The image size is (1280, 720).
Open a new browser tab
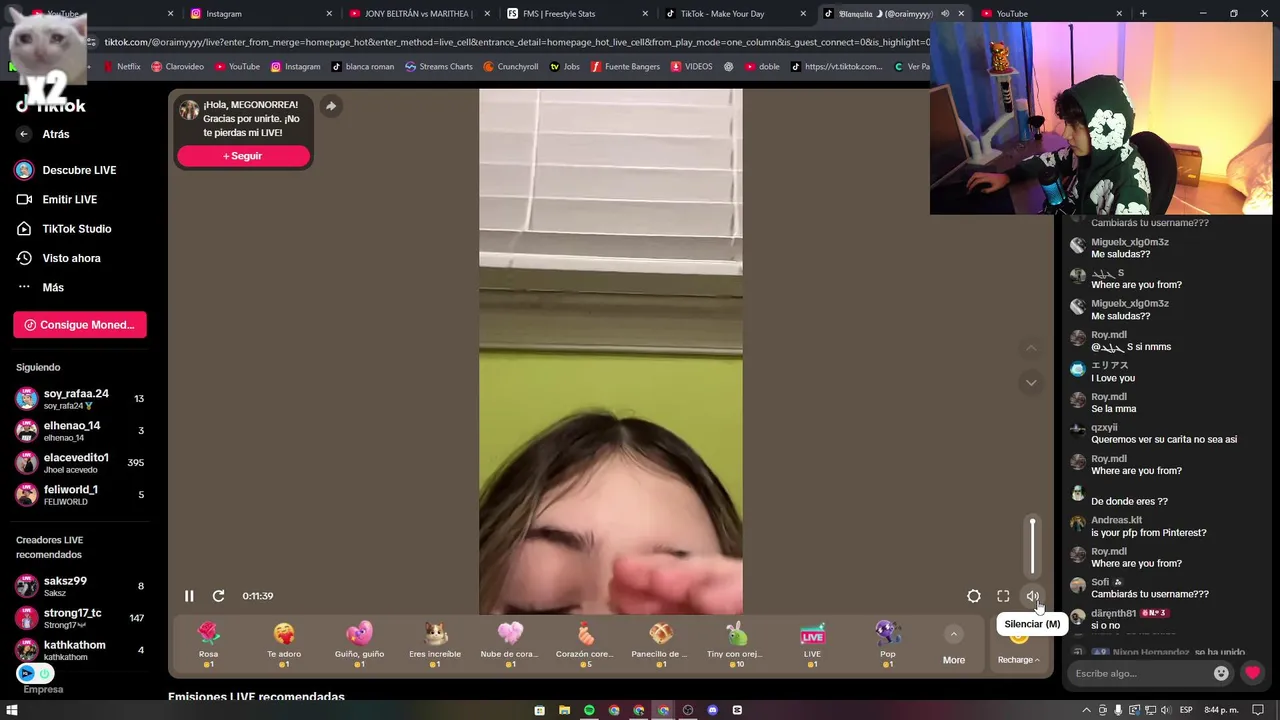click(x=1143, y=14)
